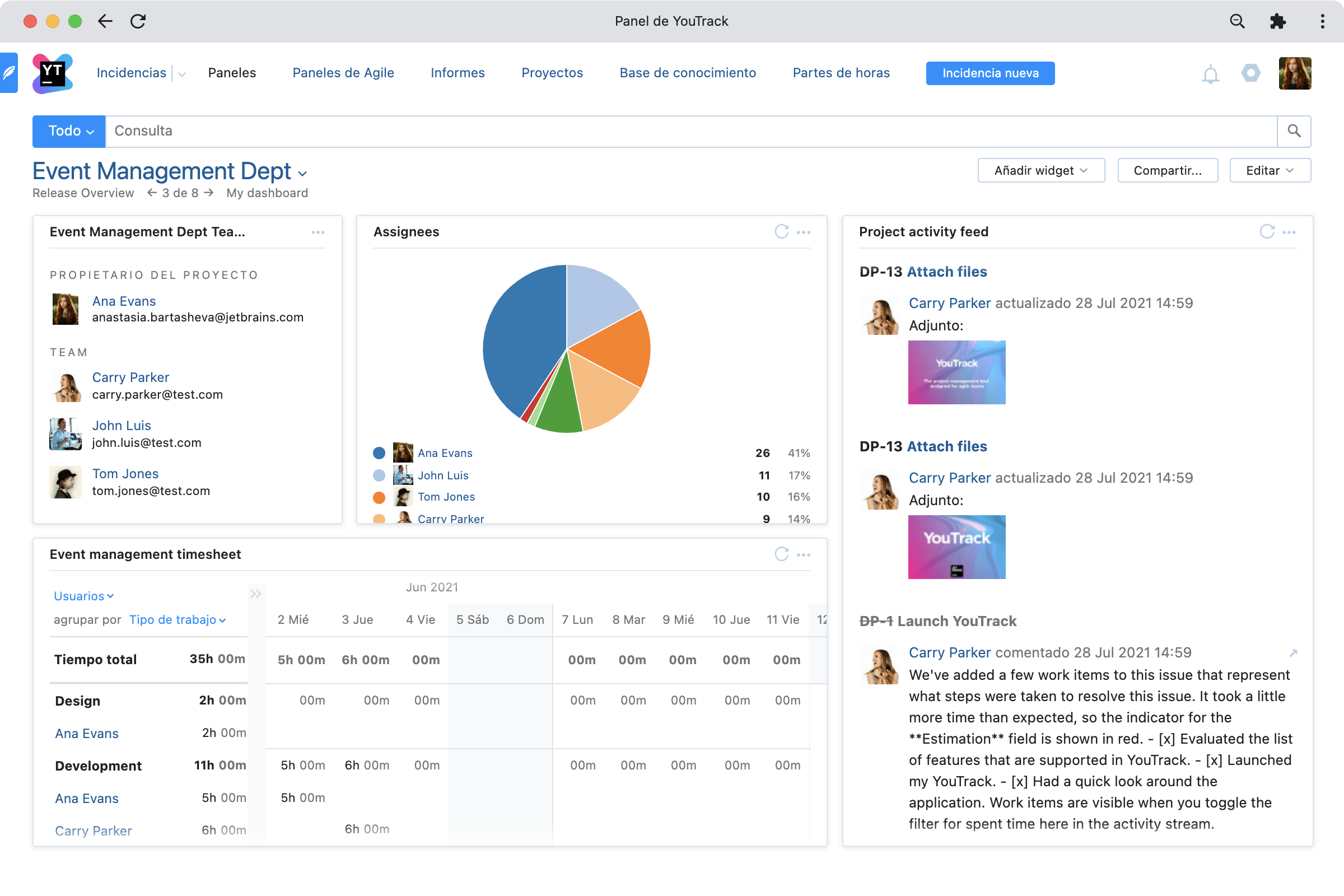Click the YouTrack logo
Image resolution: width=1344 pixels, height=896 pixels.
click(52, 73)
